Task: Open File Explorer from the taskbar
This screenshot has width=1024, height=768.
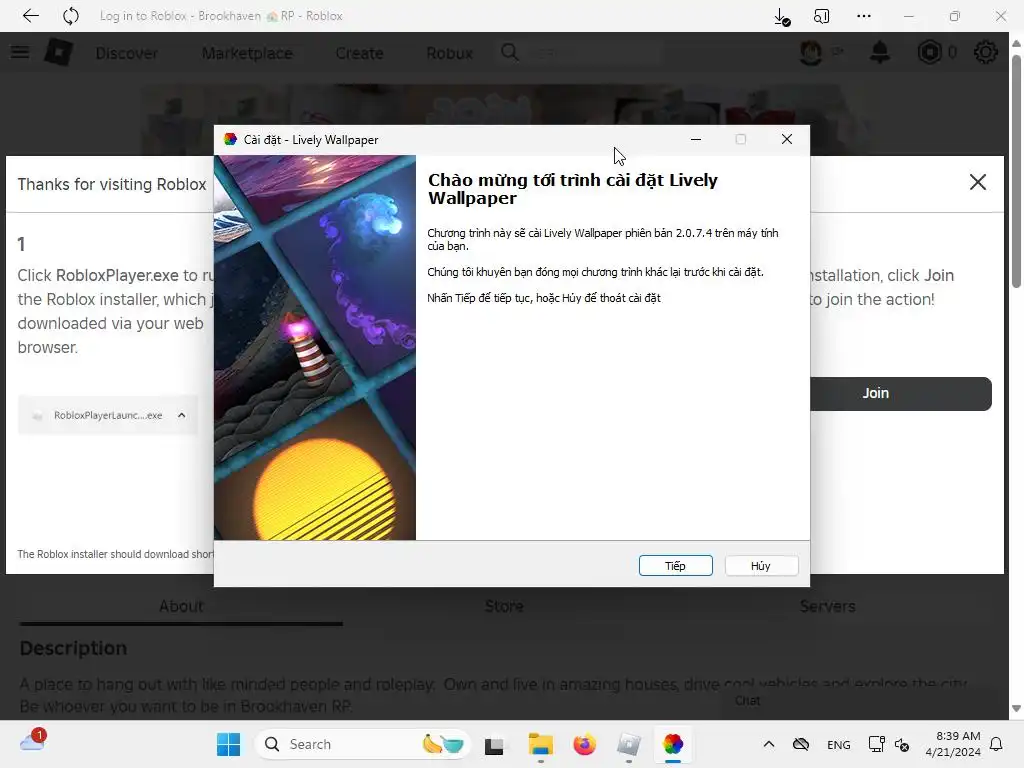Action: pos(541,744)
